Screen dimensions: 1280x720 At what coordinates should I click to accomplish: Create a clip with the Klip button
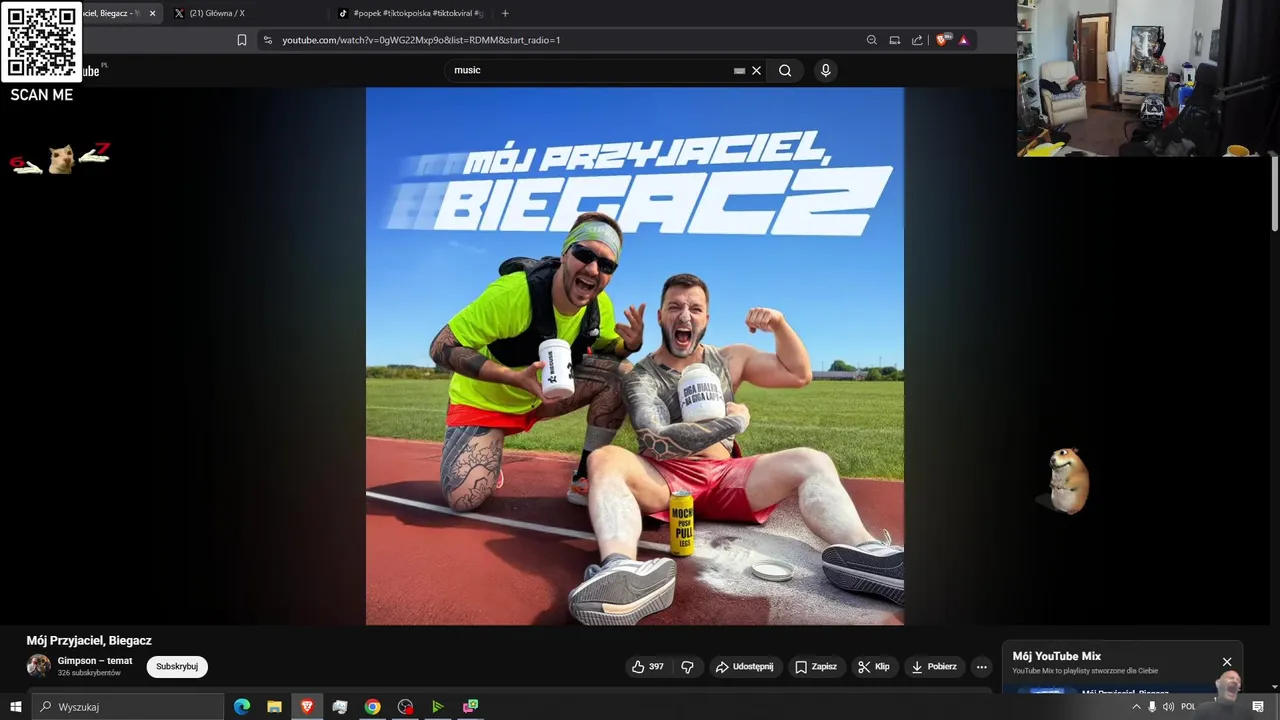click(873, 667)
